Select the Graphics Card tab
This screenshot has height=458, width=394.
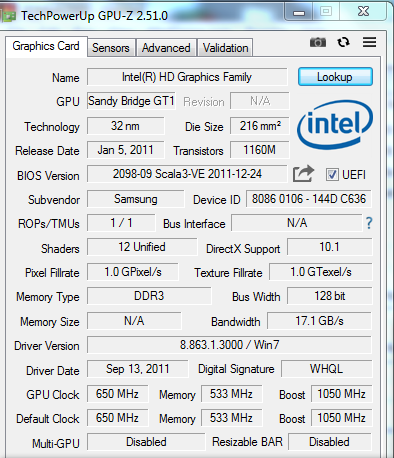(46, 46)
